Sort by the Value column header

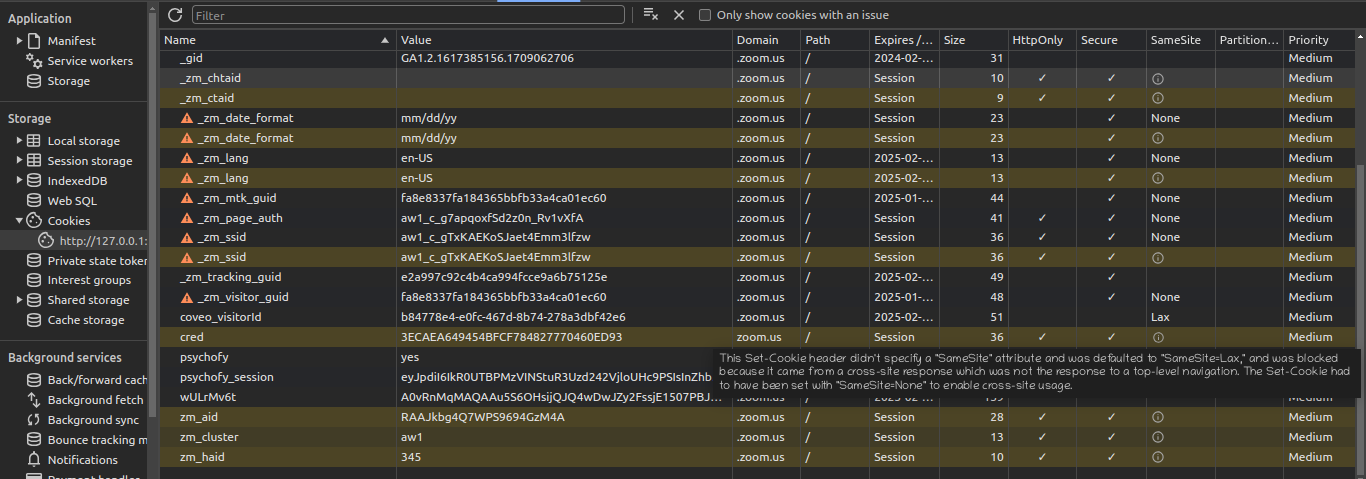point(564,40)
